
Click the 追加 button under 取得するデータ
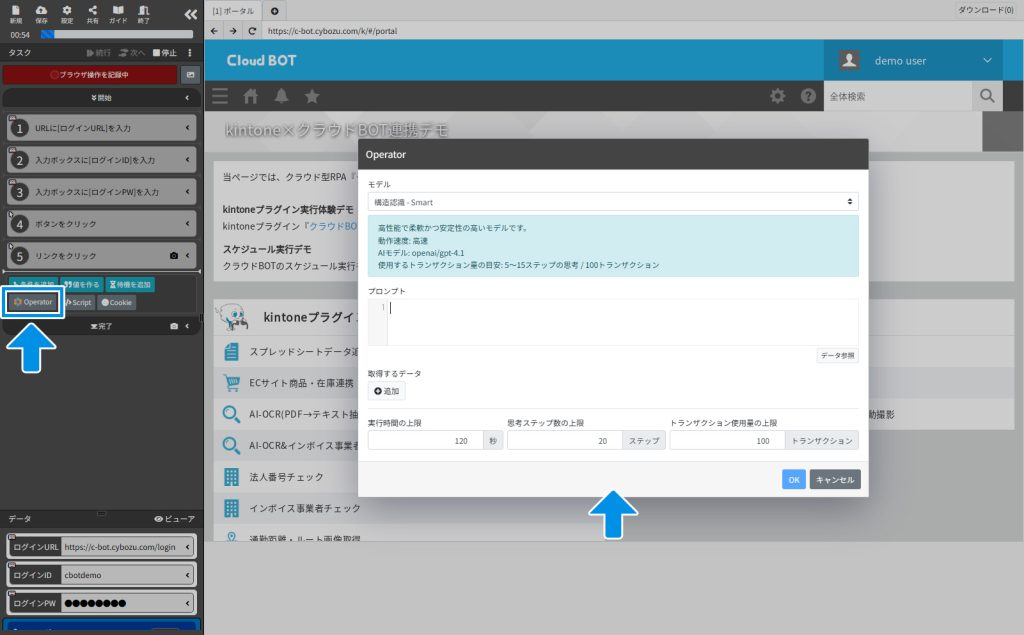[387, 391]
